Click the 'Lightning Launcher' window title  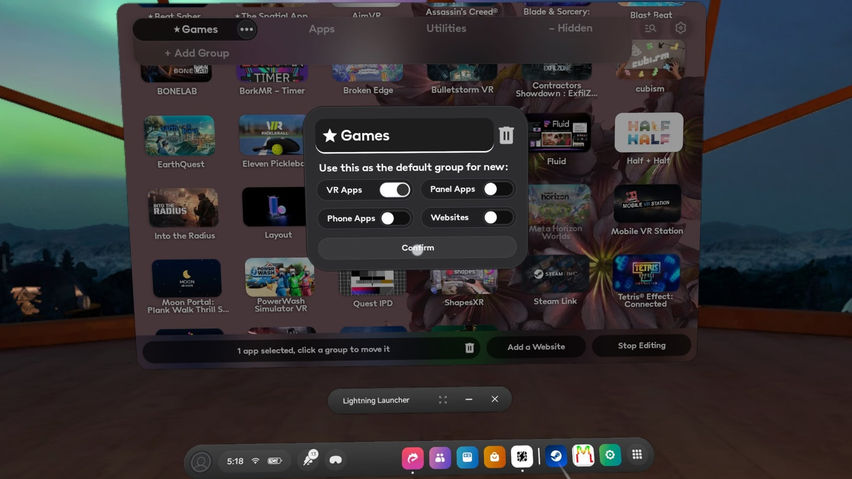point(375,400)
